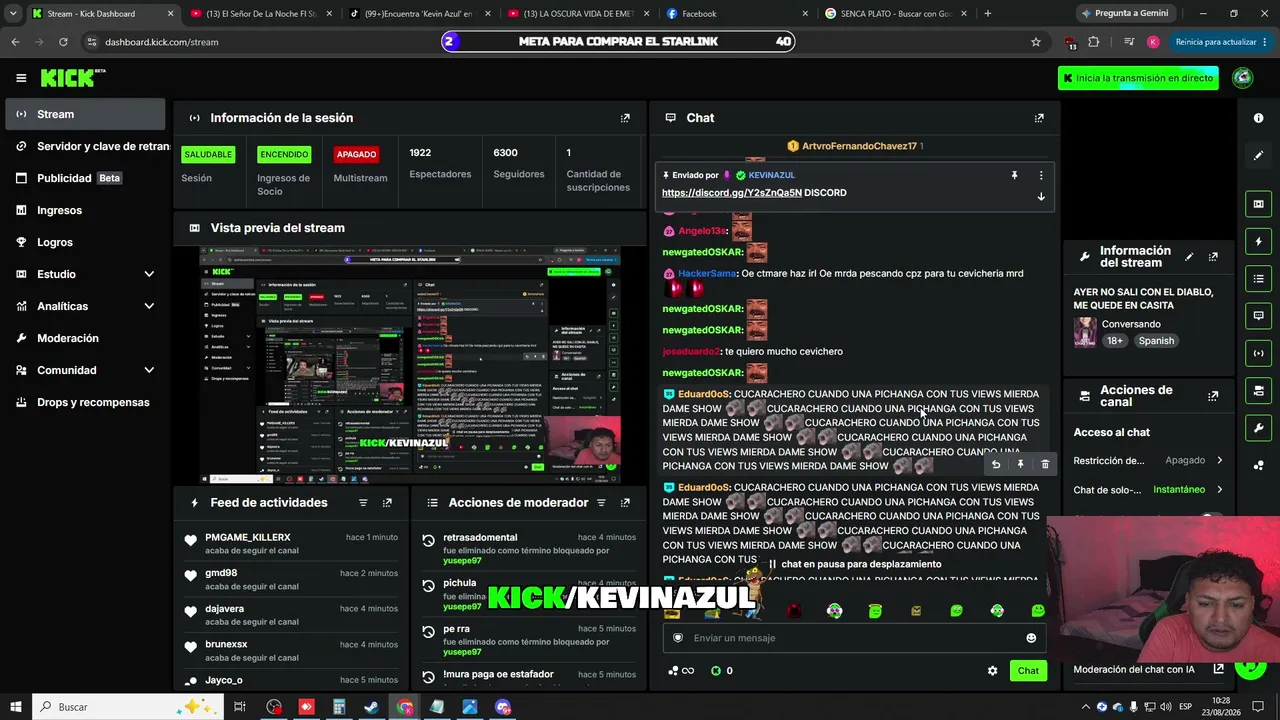Pop out the Acciones de canal panel
1280x720 pixels.
(x=1213, y=396)
